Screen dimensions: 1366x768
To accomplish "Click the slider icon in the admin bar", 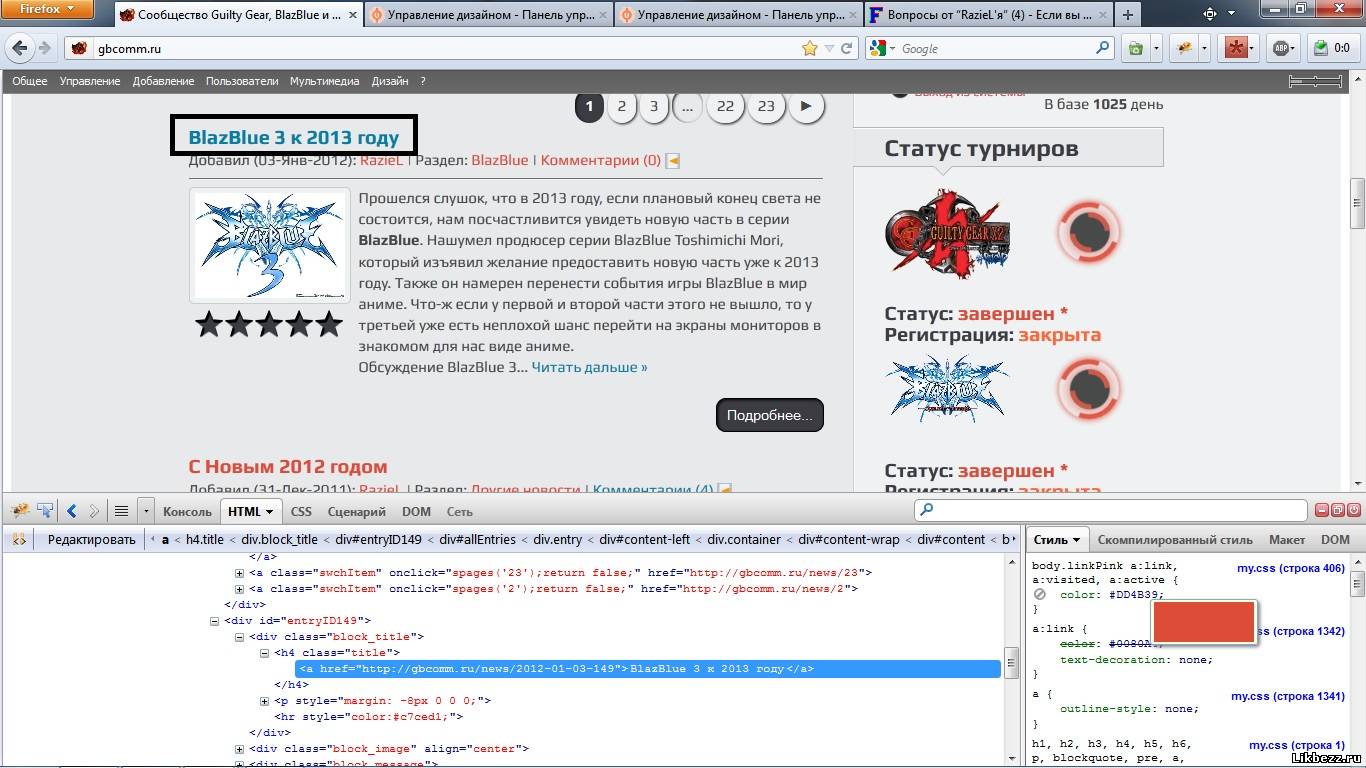I will click(x=1316, y=81).
